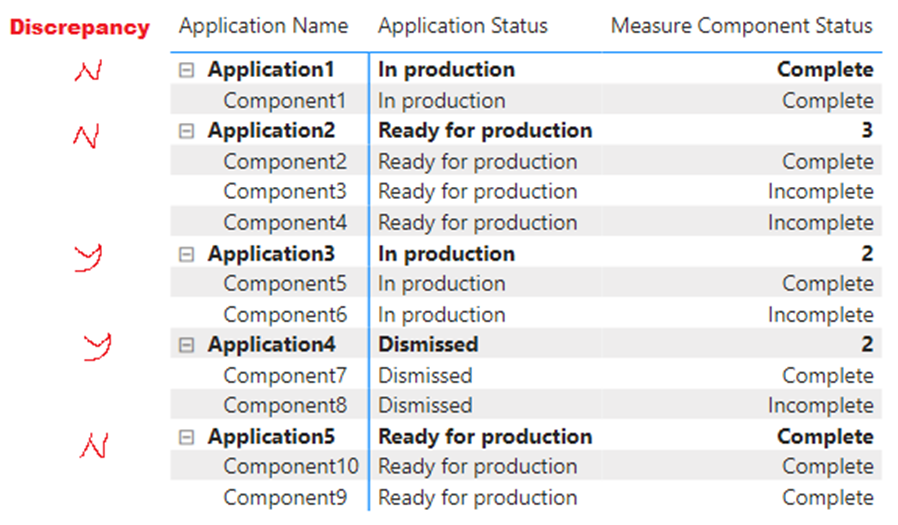This screenshot has height=525, width=898.
Task: Click Component1's 'In production' status cell
Action: [442, 100]
